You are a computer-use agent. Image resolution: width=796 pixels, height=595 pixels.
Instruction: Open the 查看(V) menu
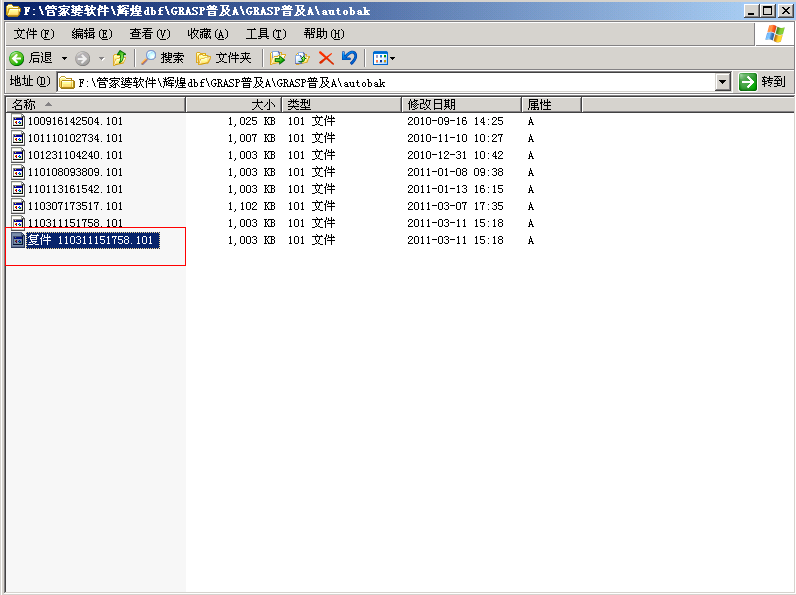coord(149,34)
